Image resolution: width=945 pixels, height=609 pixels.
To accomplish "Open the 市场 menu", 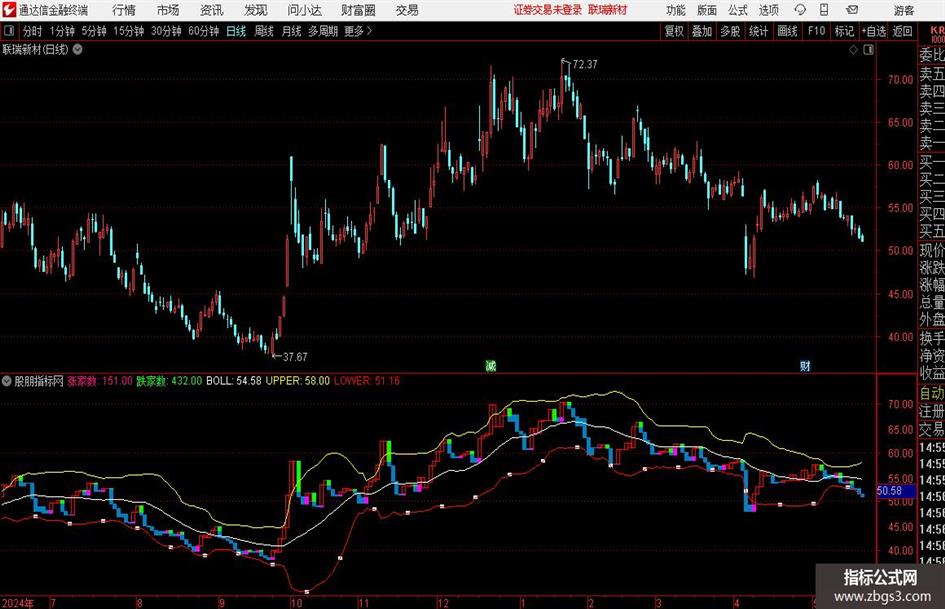I will click(x=168, y=10).
